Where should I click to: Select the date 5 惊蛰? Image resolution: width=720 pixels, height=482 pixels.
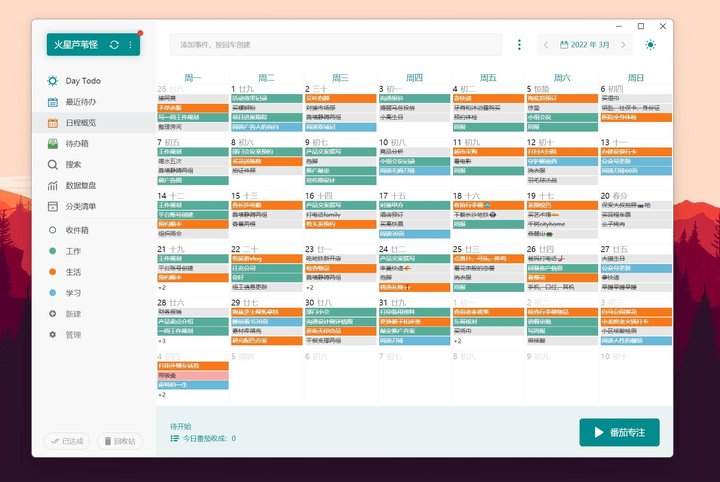pyautogui.click(x=538, y=89)
